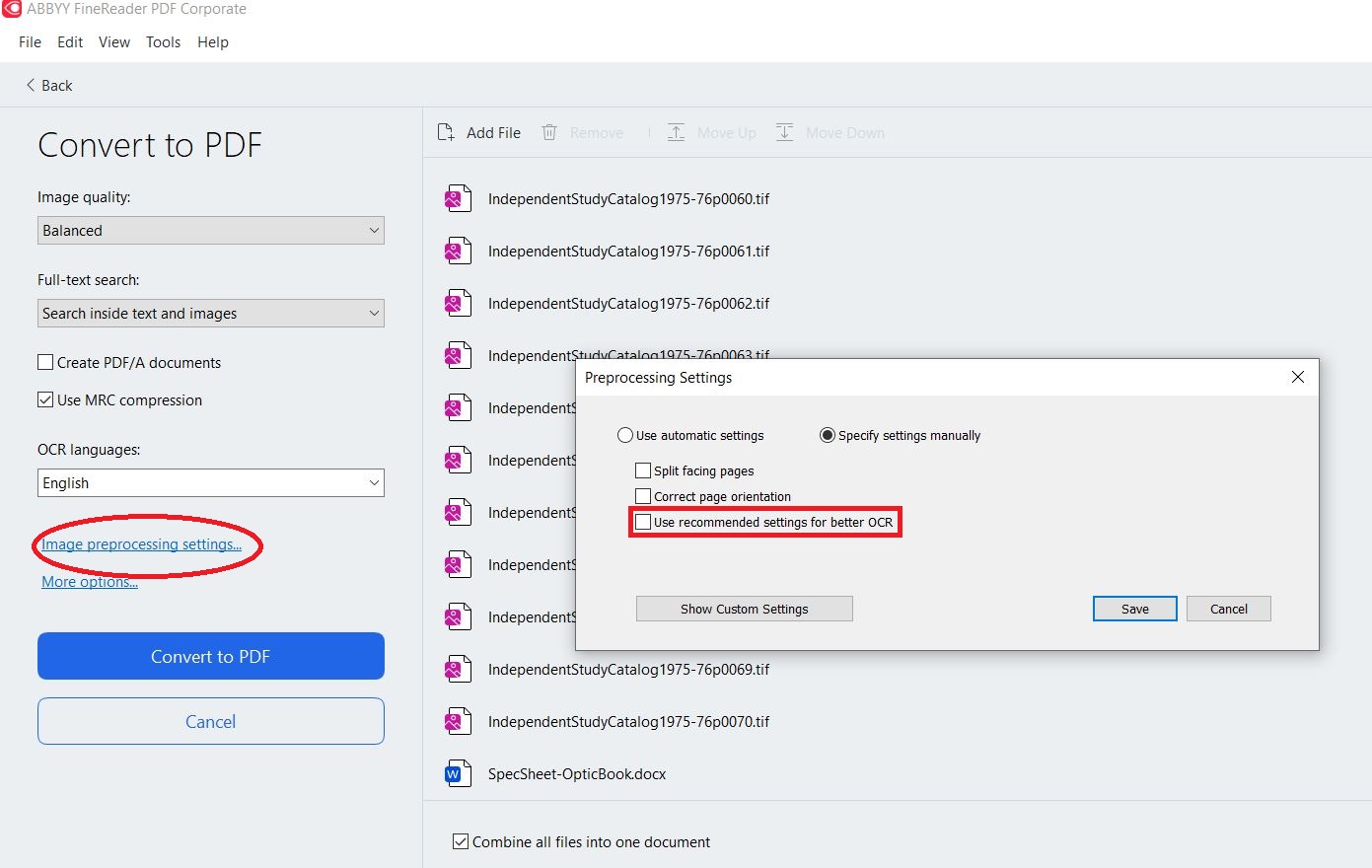Image resolution: width=1372 pixels, height=868 pixels.
Task: Select image icon for IndependentStudyCatalog1975-76p0070.tif
Action: click(x=454, y=722)
